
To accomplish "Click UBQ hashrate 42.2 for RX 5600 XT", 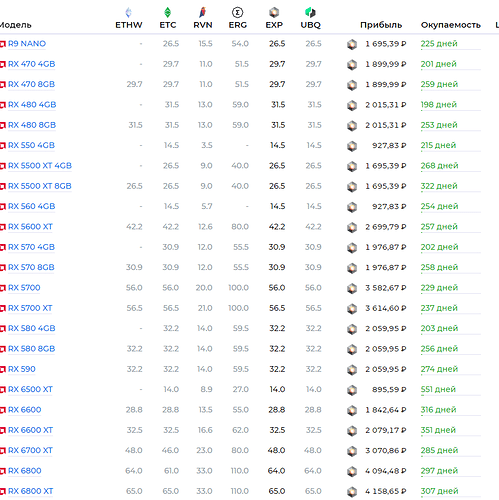I will click(313, 227).
